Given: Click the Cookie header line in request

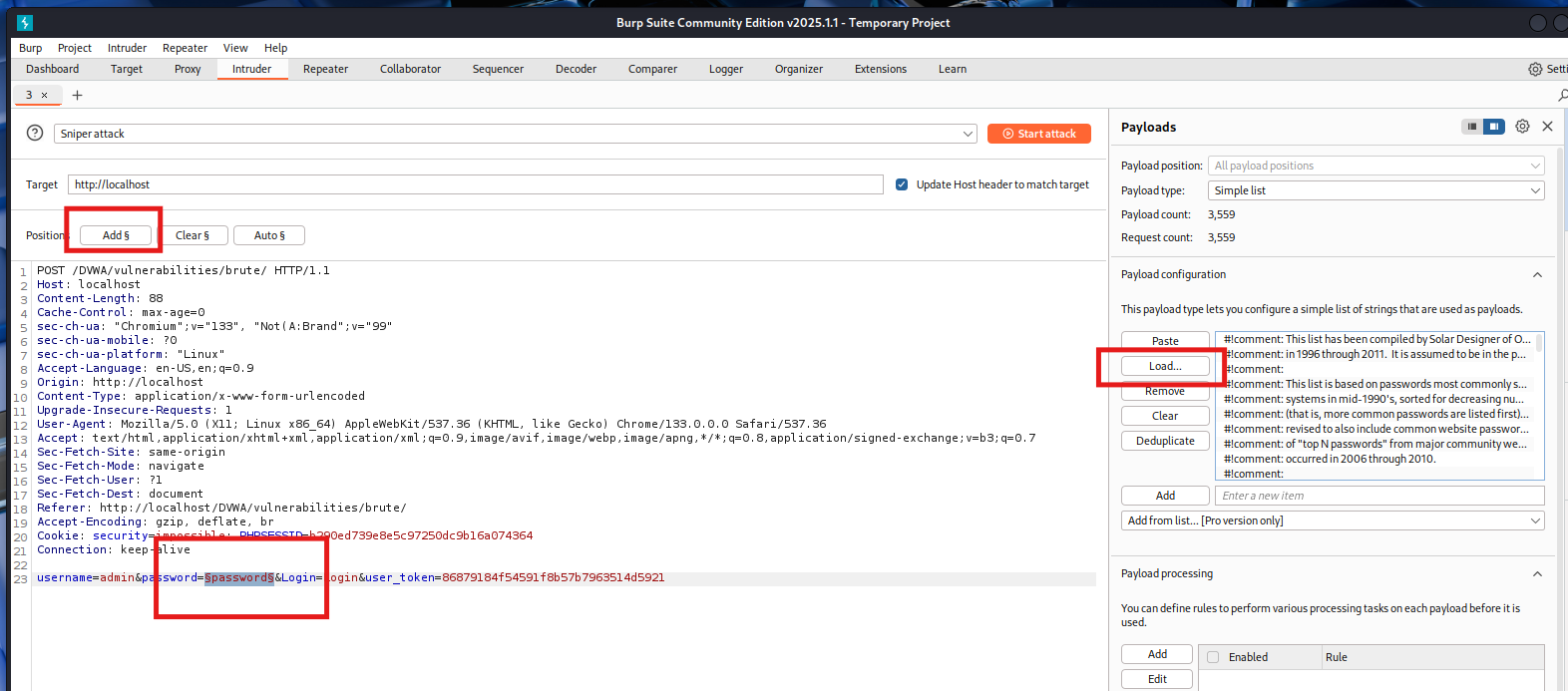Looking at the screenshot, I should (285, 535).
